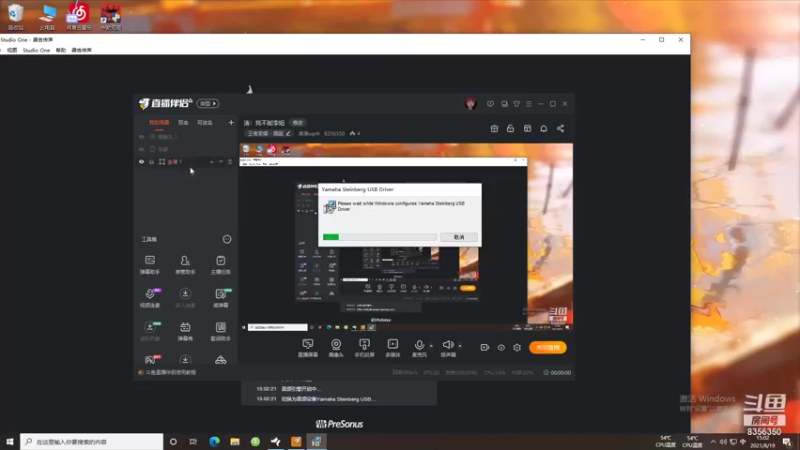
Task: Select the active orange scene tab
Action: click(x=159, y=122)
